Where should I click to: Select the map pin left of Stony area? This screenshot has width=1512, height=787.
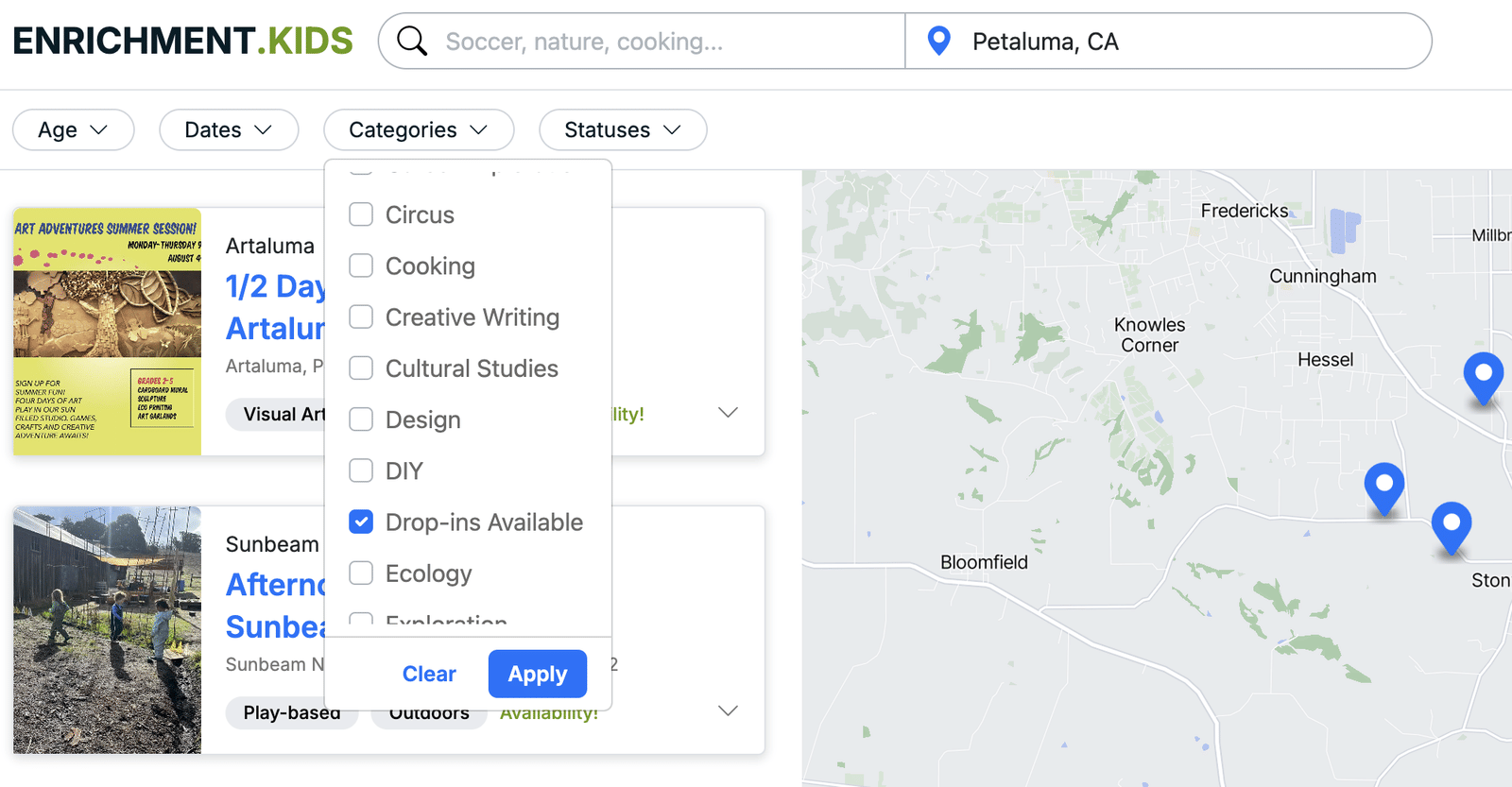pyautogui.click(x=1383, y=486)
